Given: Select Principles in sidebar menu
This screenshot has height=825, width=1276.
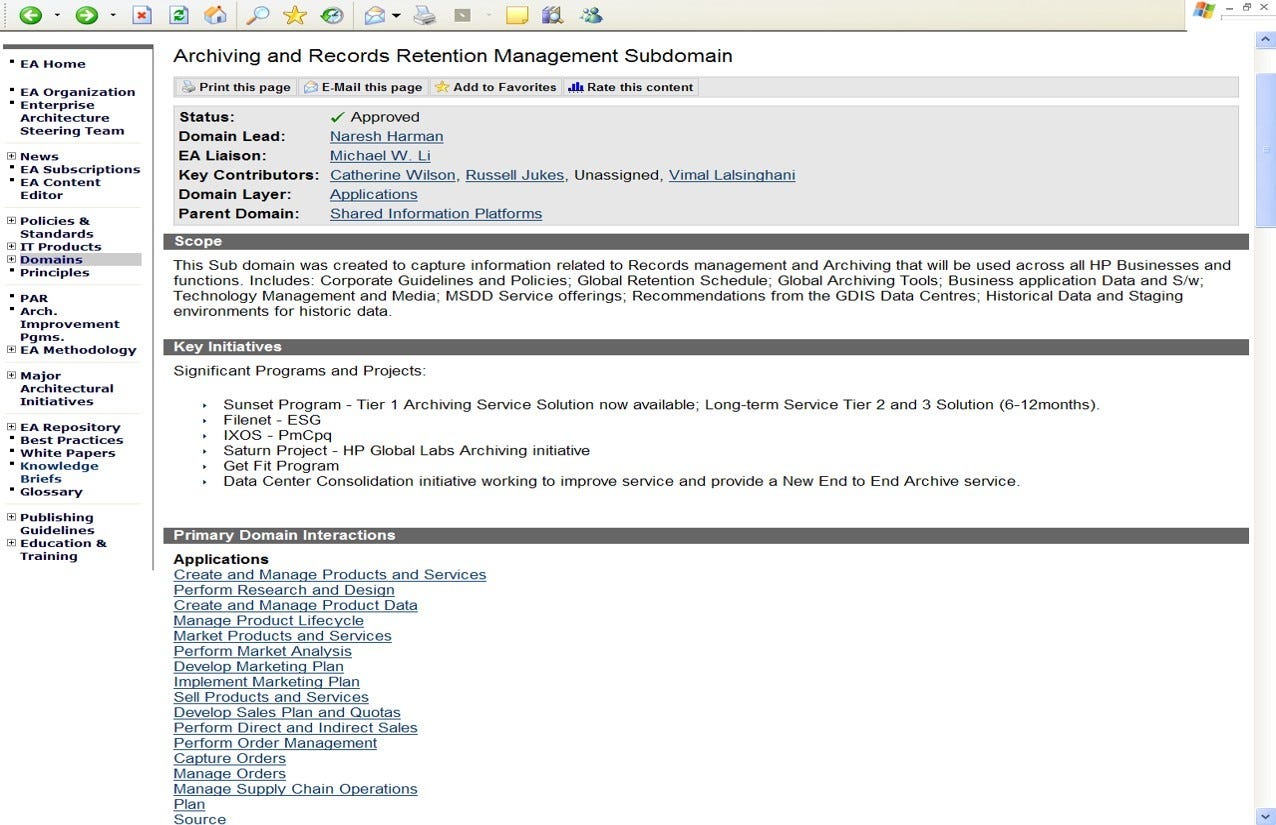Looking at the screenshot, I should [55, 272].
